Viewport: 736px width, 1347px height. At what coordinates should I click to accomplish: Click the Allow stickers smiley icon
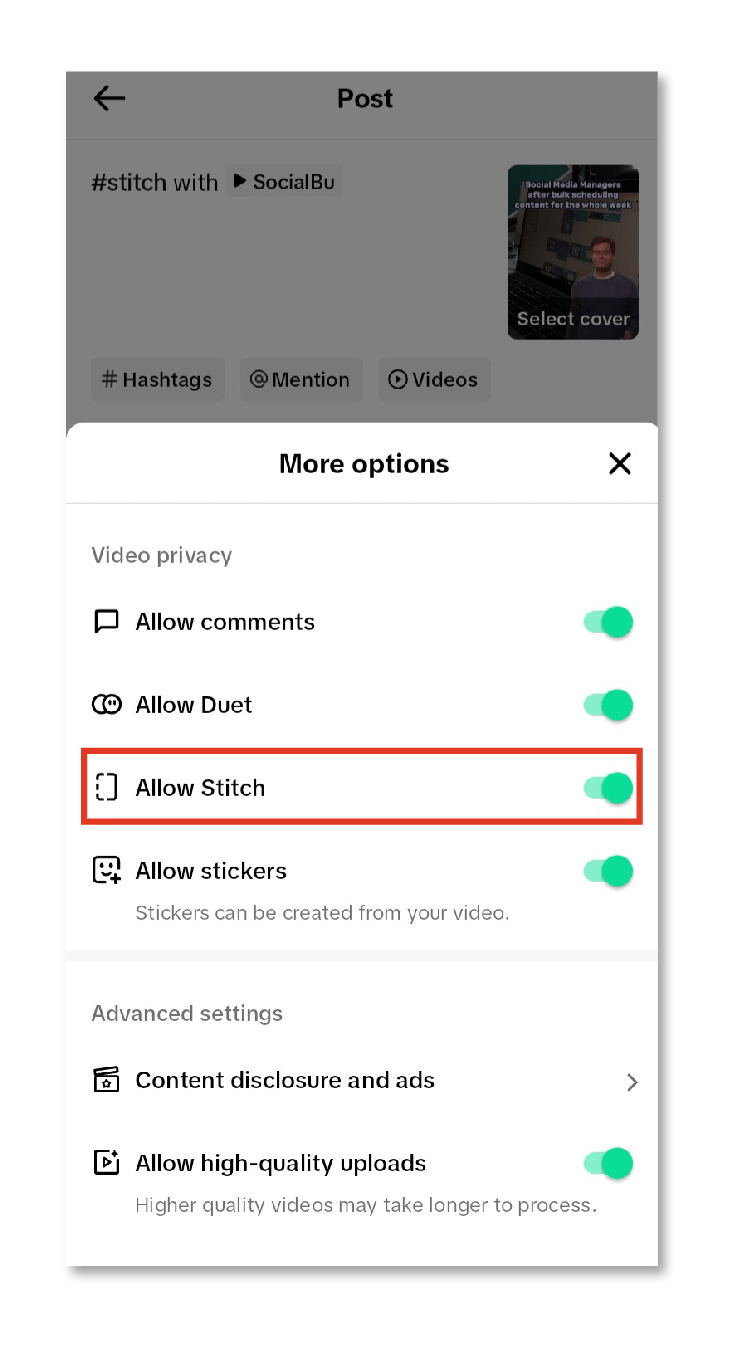tap(106, 871)
